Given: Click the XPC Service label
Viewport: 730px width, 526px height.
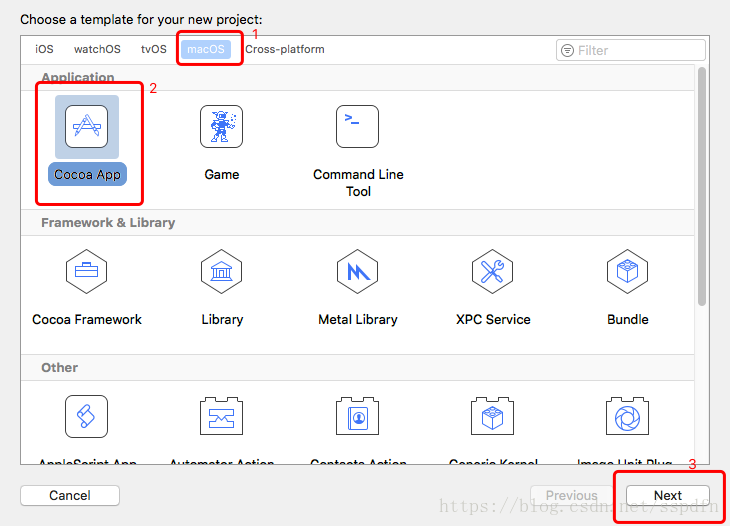Looking at the screenshot, I should click(x=493, y=320).
